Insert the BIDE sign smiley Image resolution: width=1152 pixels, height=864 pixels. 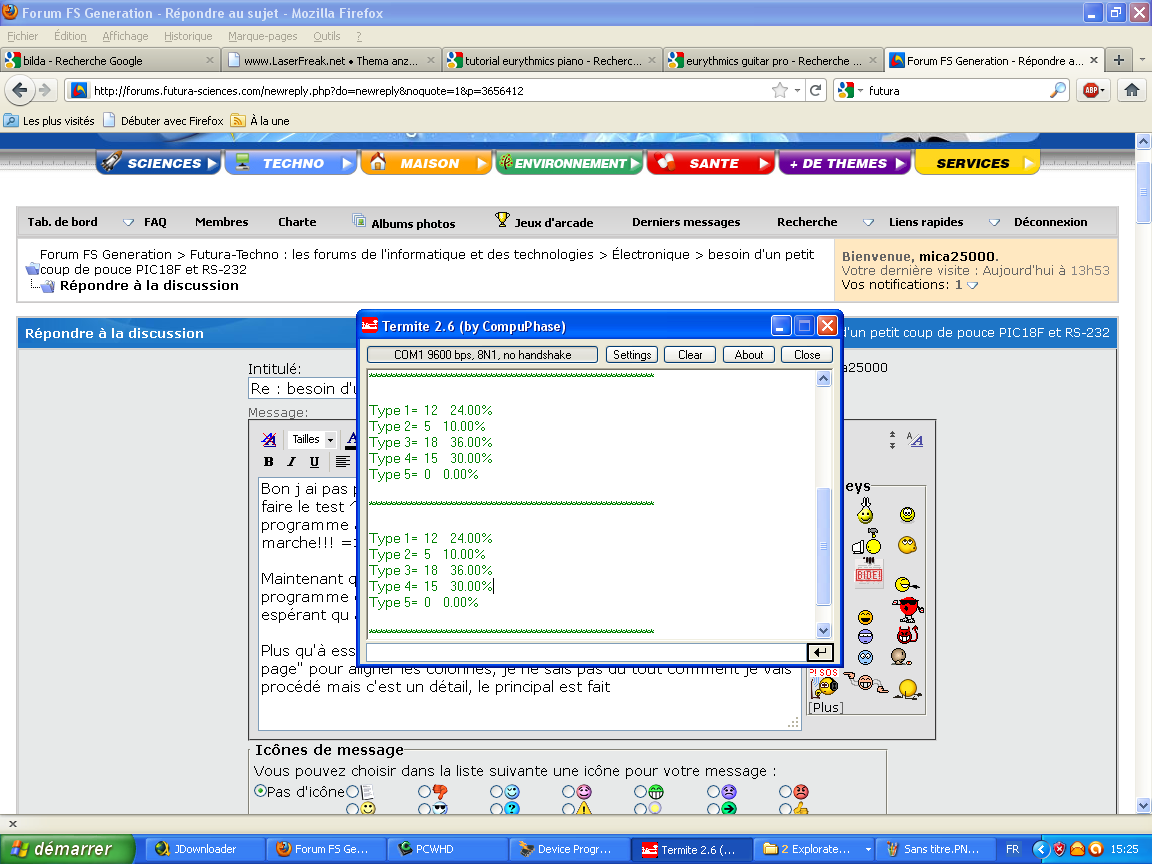click(x=868, y=572)
